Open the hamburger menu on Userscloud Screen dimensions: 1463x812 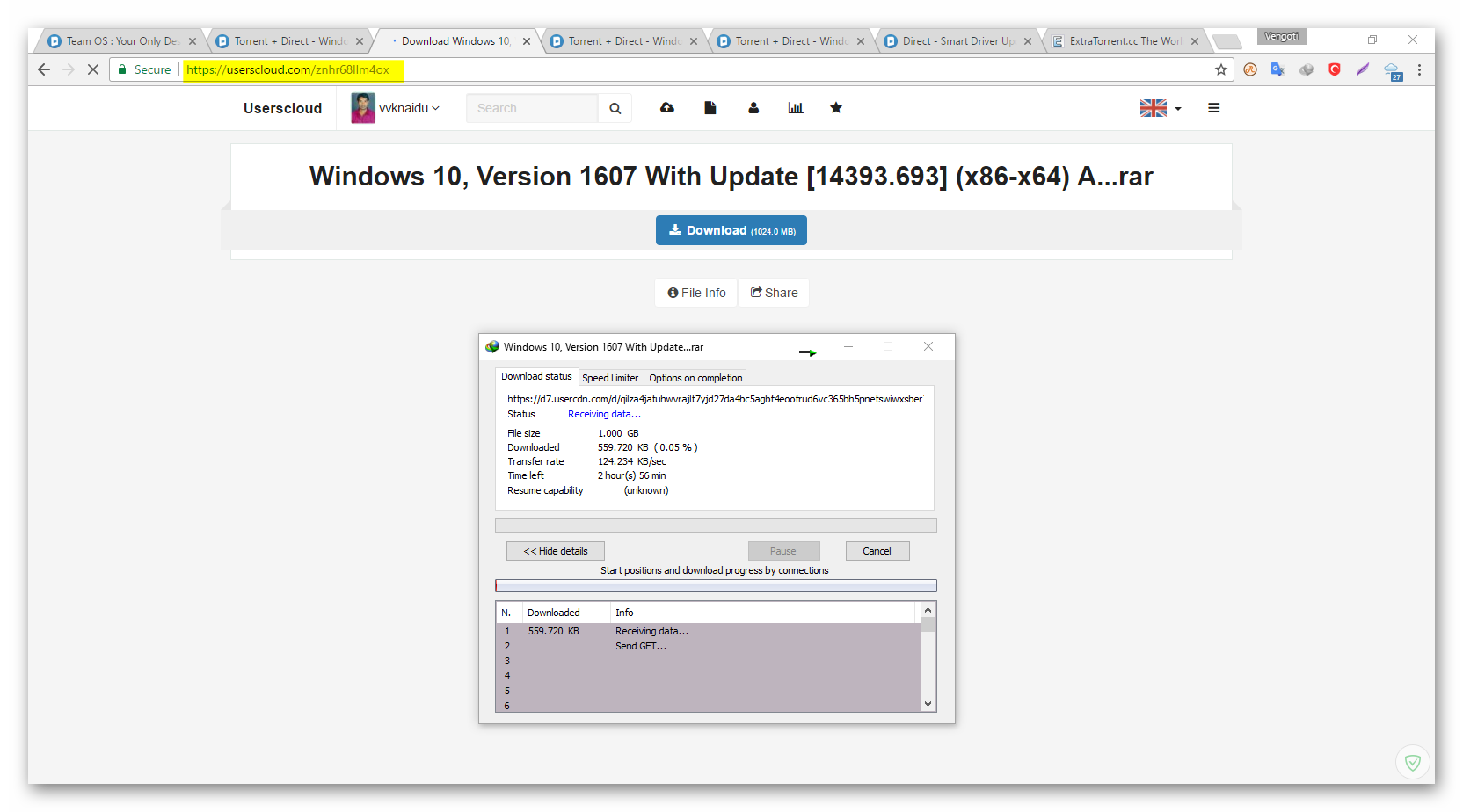[x=1214, y=108]
